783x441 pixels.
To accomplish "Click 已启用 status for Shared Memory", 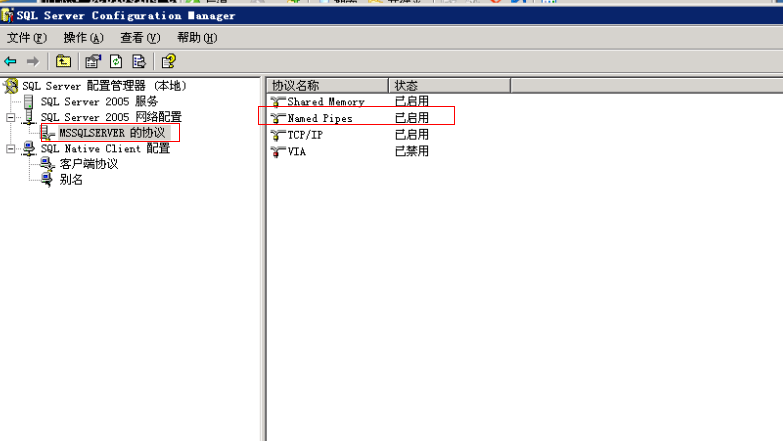I will click(x=412, y=101).
